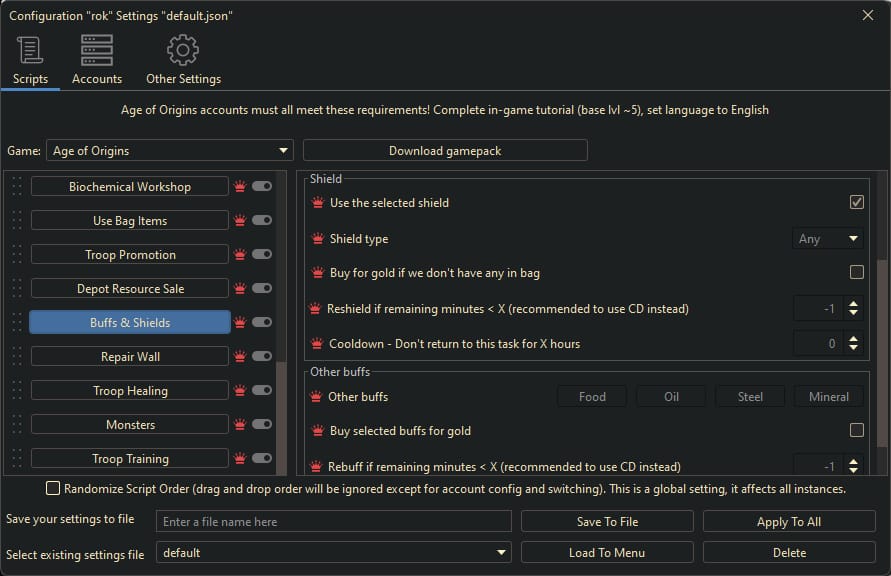Toggle the Troop Healing script switch
891x576 pixels.
(261, 390)
